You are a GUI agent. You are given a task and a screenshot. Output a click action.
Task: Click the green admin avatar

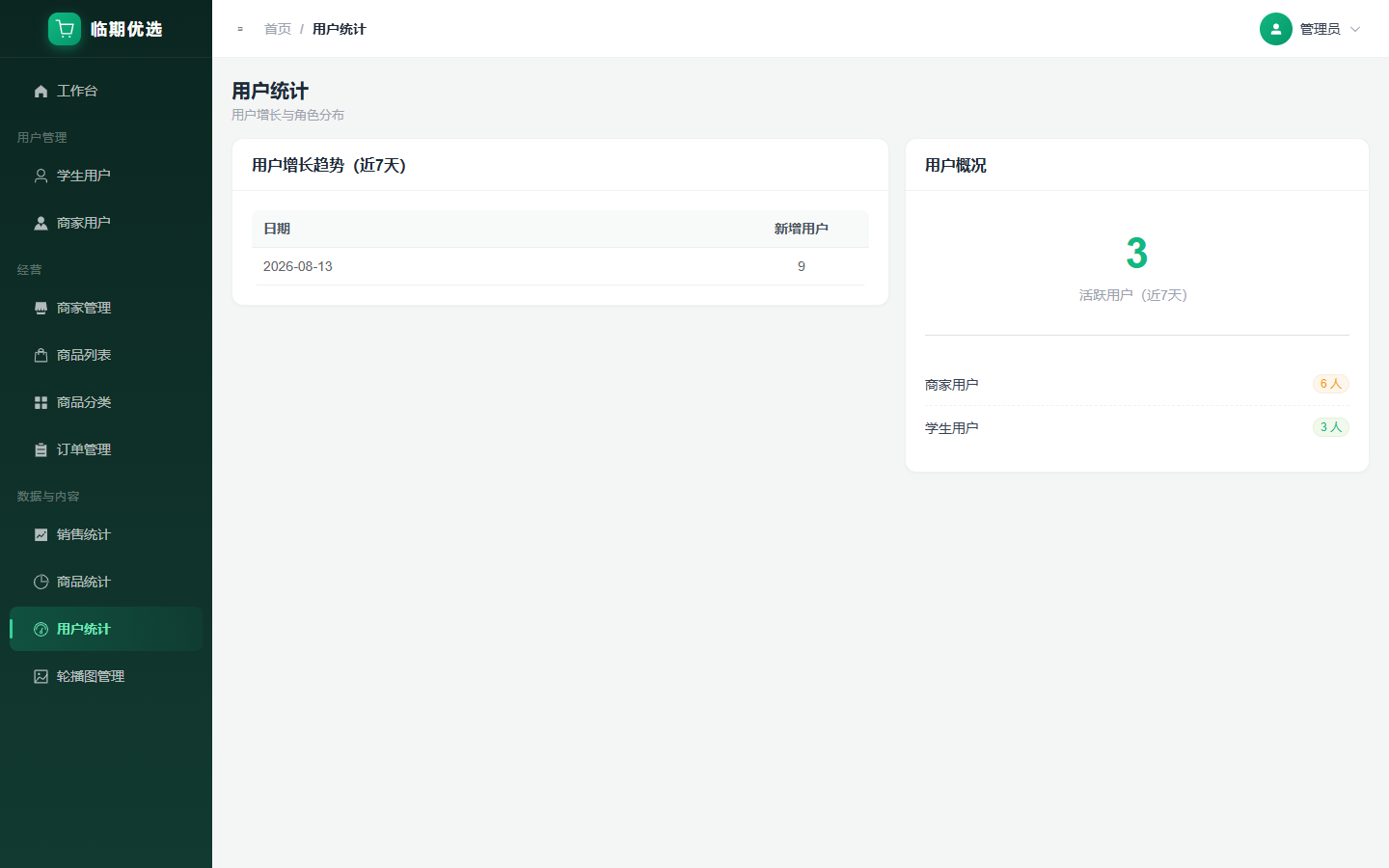click(1275, 29)
